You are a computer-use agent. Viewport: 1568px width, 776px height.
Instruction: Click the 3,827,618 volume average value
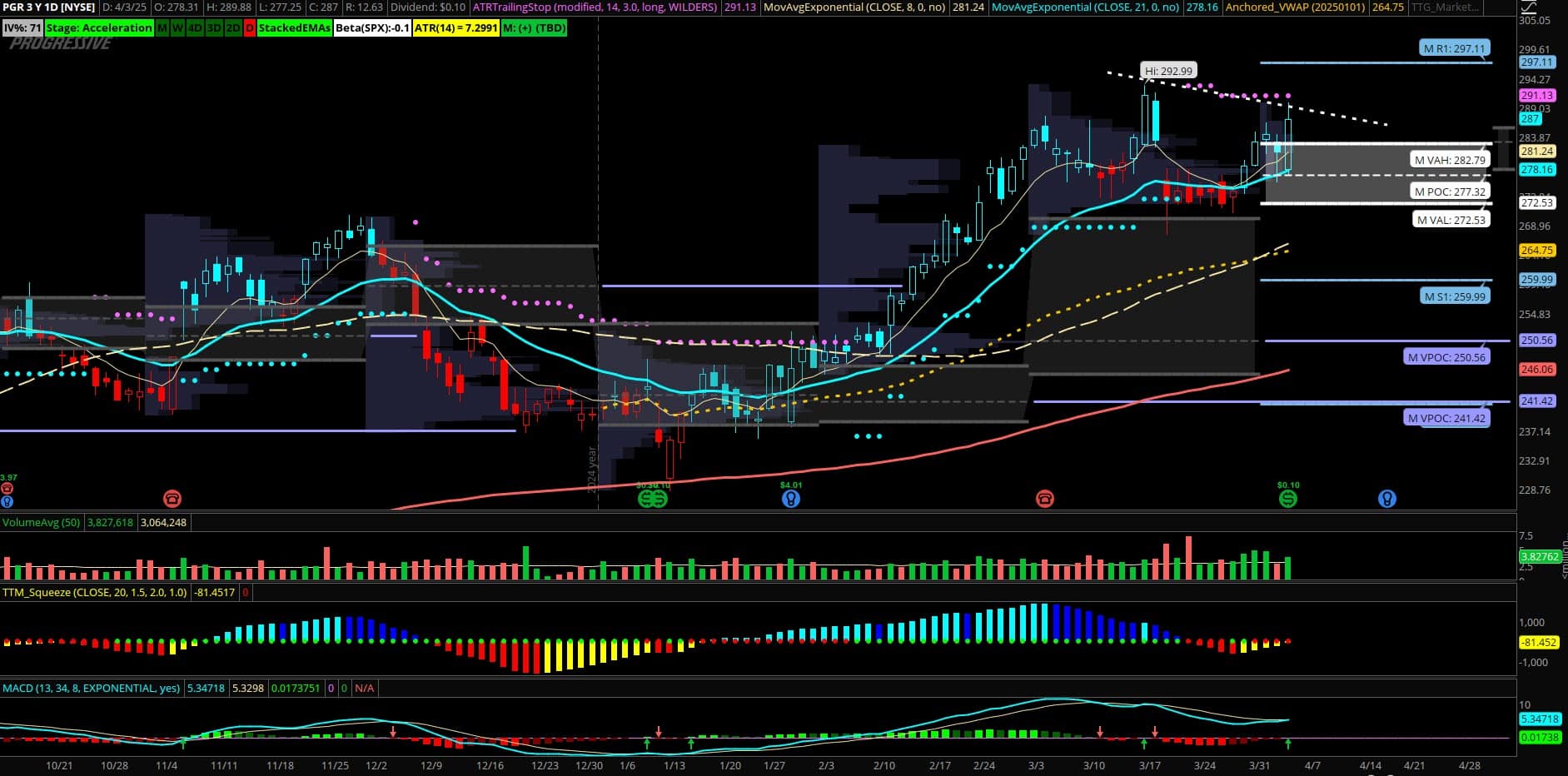110,522
